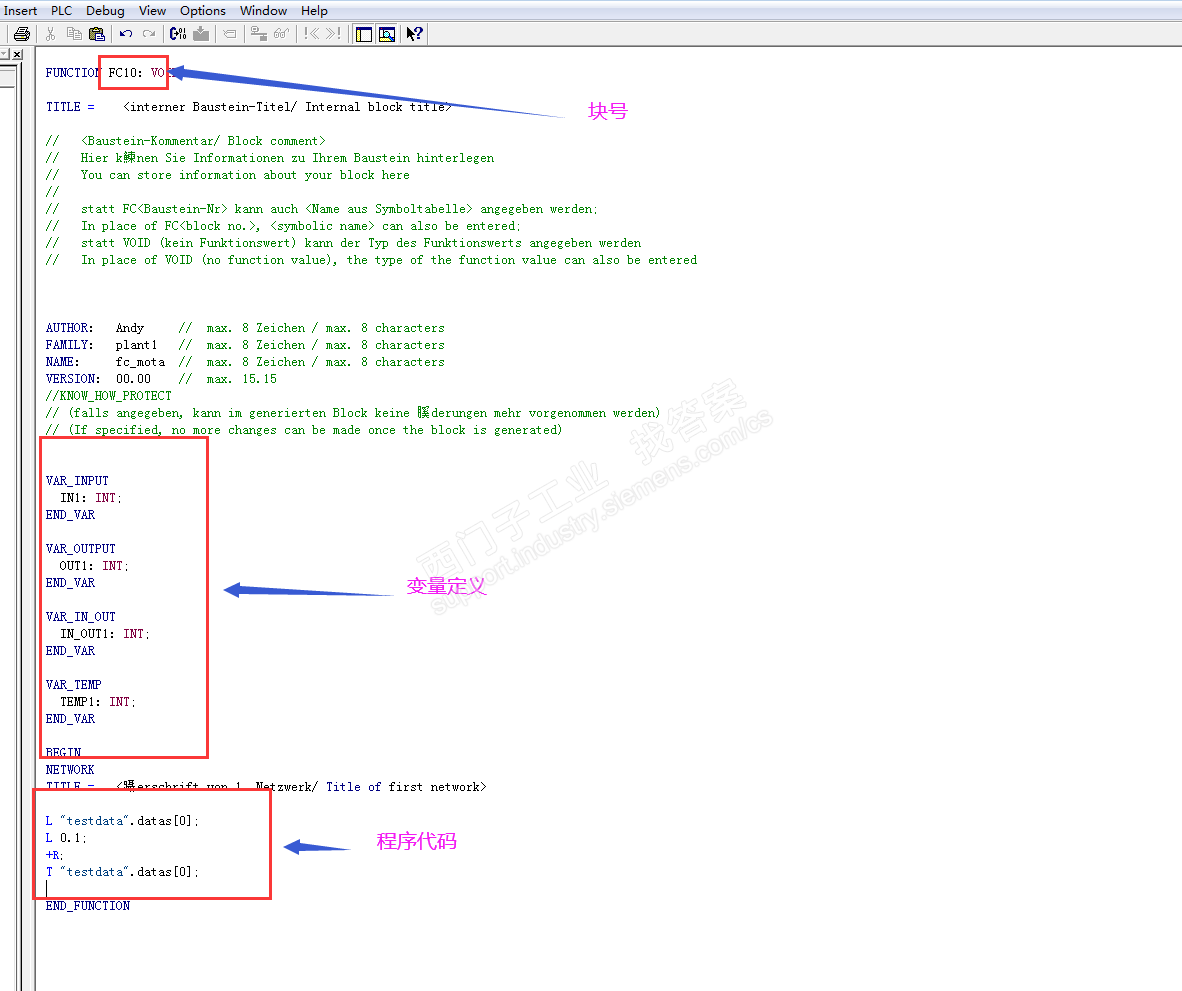Click the Cut scissors icon
Viewport: 1182px width, 991px height.
point(51,34)
